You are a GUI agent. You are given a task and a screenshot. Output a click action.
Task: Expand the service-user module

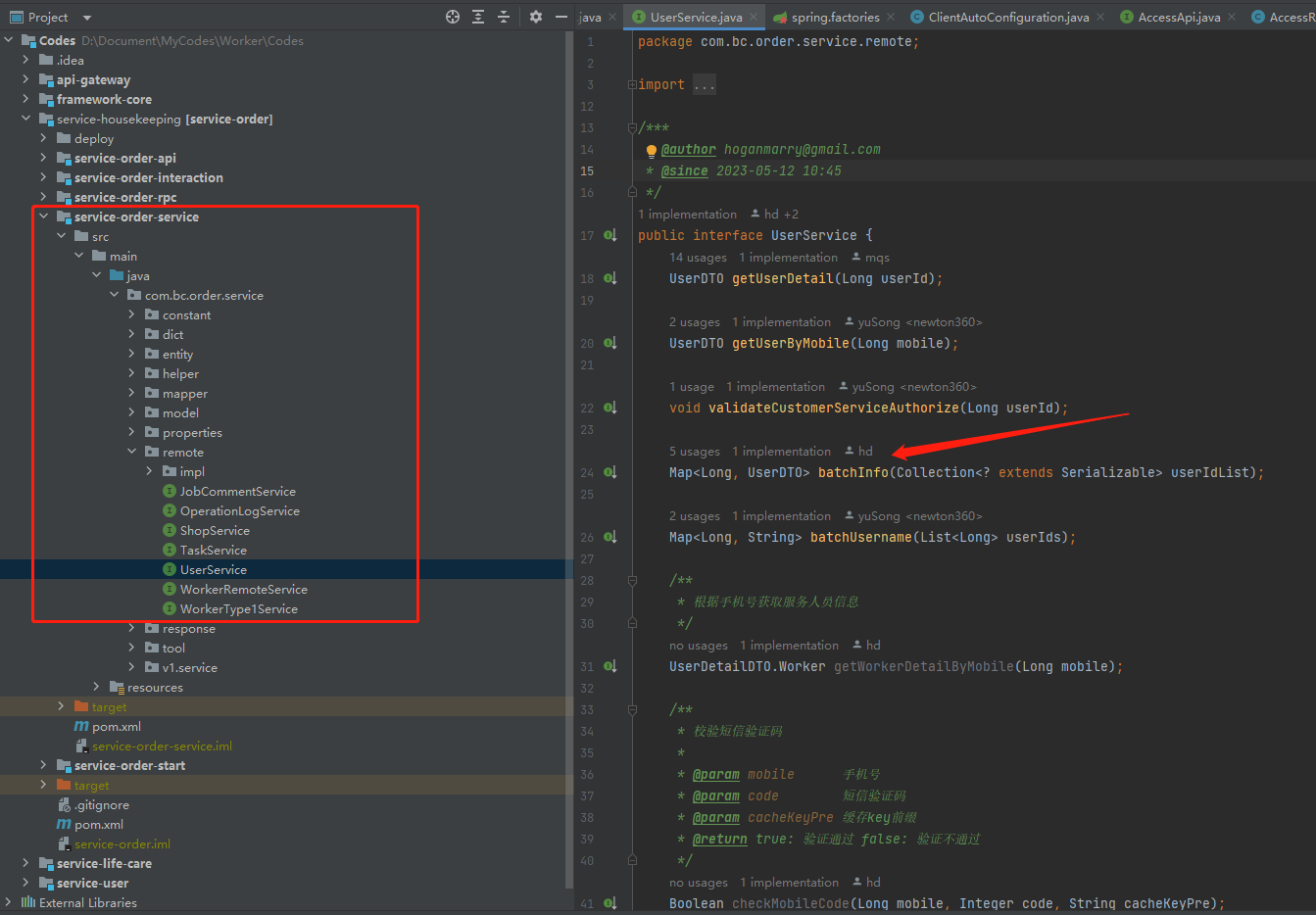click(26, 883)
